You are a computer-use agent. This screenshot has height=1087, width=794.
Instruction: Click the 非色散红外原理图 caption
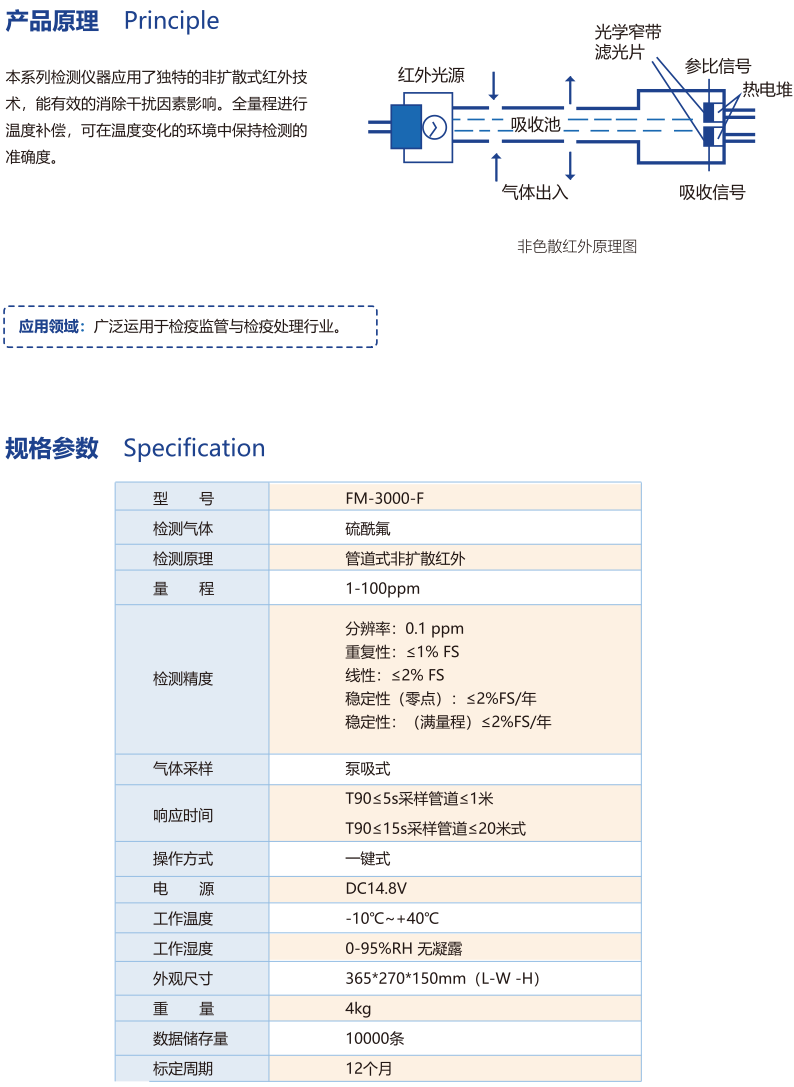[577, 246]
